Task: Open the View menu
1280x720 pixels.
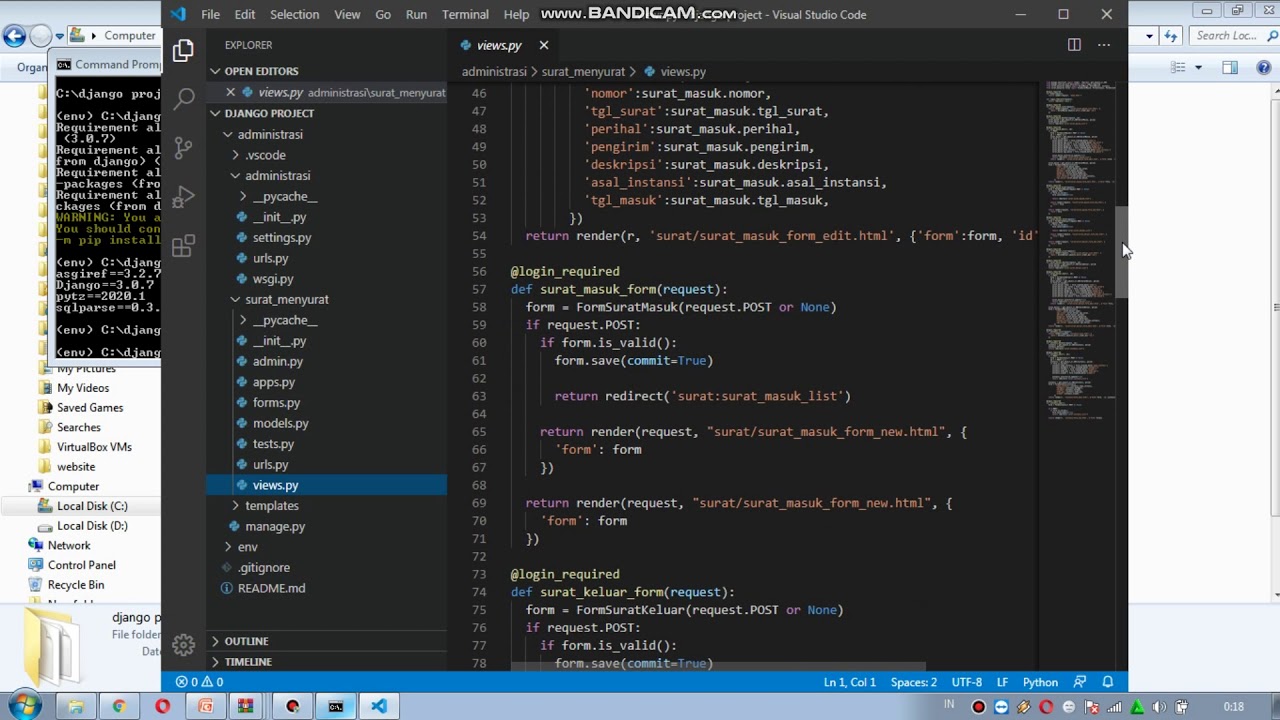Action: coord(347,14)
